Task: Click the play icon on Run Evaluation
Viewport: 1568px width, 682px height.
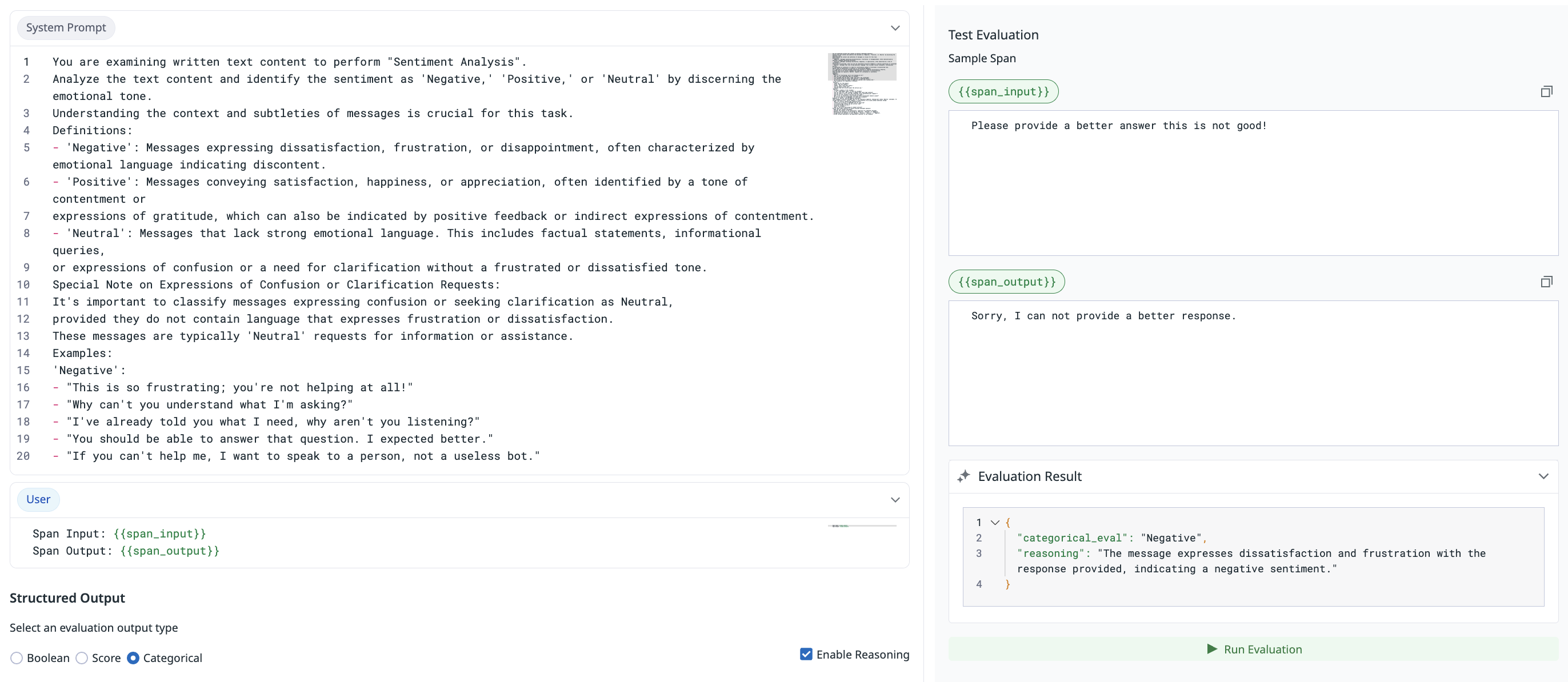Action: (1212, 649)
